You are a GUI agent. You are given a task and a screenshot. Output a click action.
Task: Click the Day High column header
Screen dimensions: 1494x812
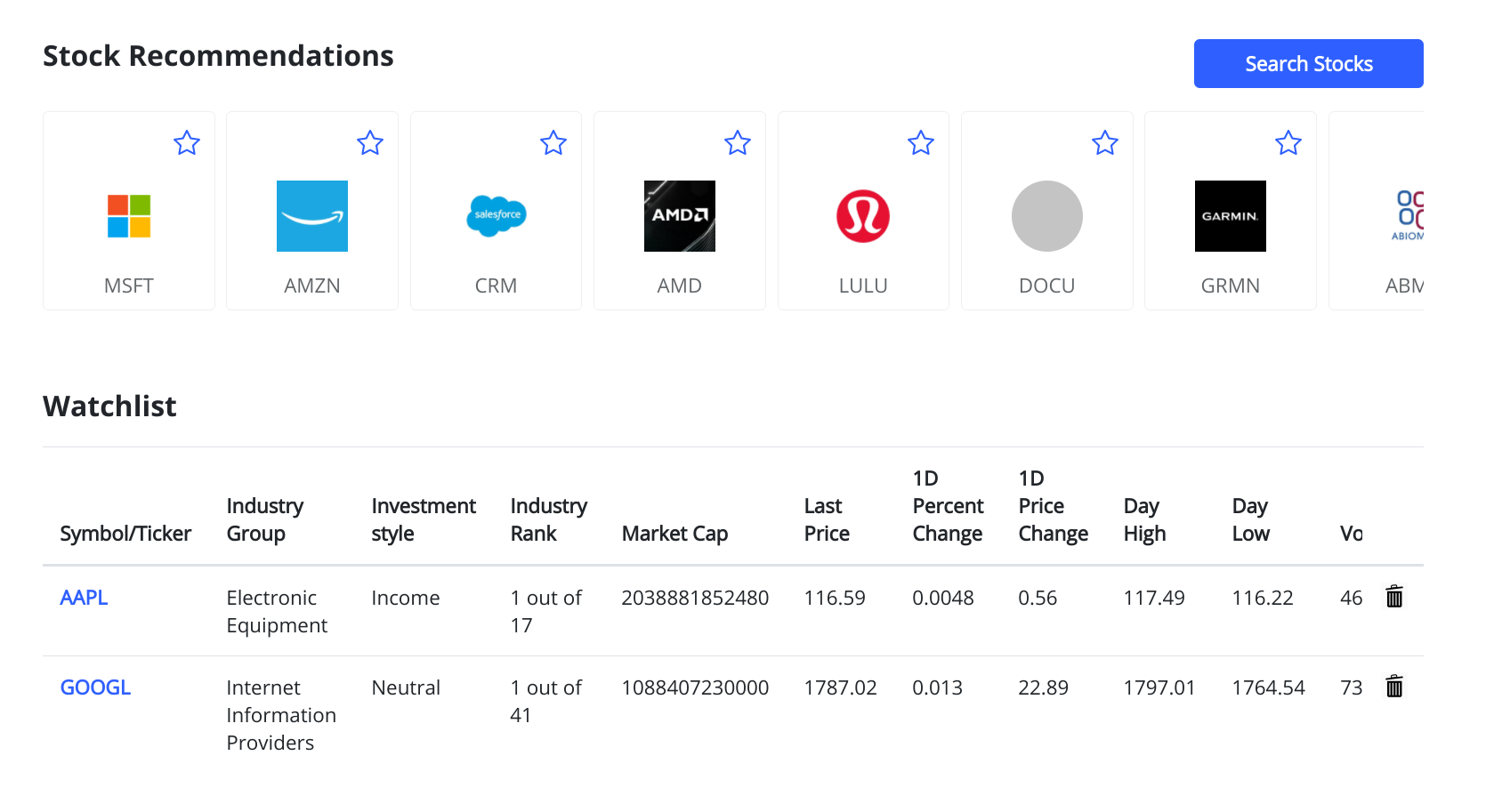point(1144,519)
